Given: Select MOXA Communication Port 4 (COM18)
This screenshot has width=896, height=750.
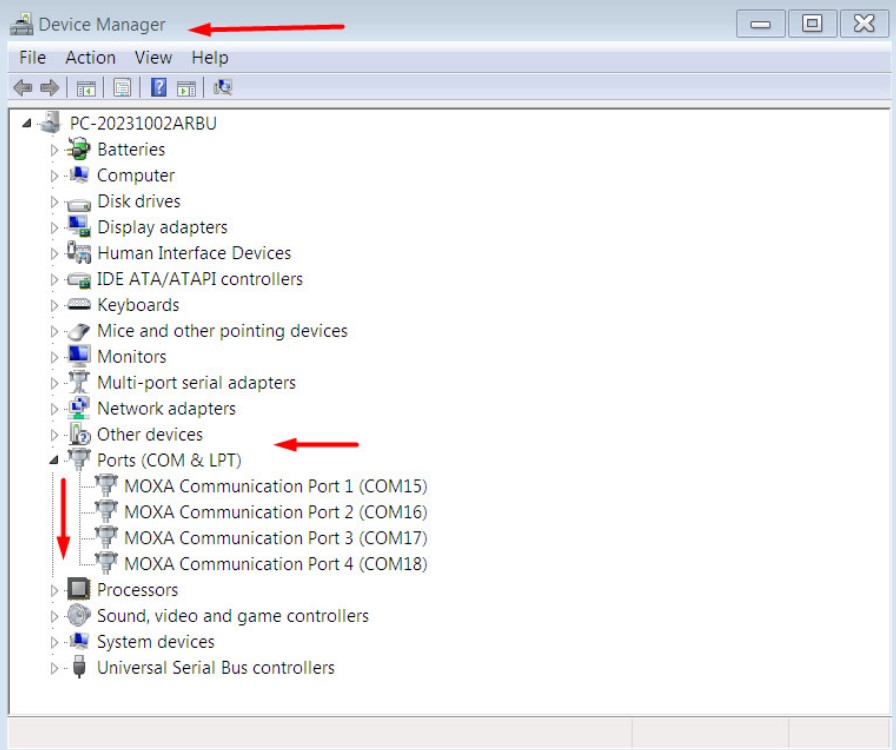Looking at the screenshot, I should pyautogui.click(x=275, y=564).
